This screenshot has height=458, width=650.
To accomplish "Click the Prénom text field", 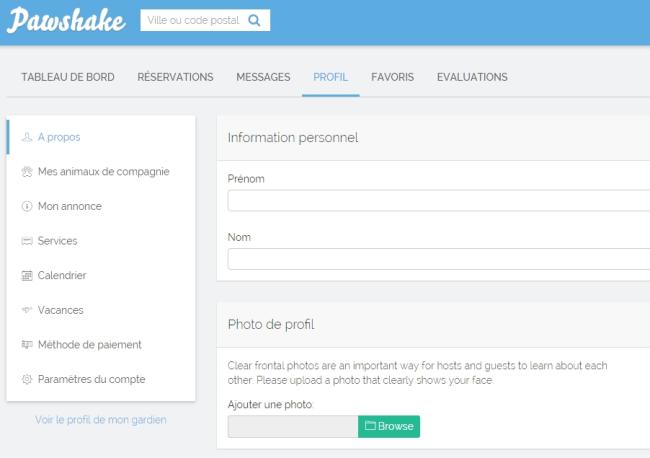I will (x=438, y=201).
